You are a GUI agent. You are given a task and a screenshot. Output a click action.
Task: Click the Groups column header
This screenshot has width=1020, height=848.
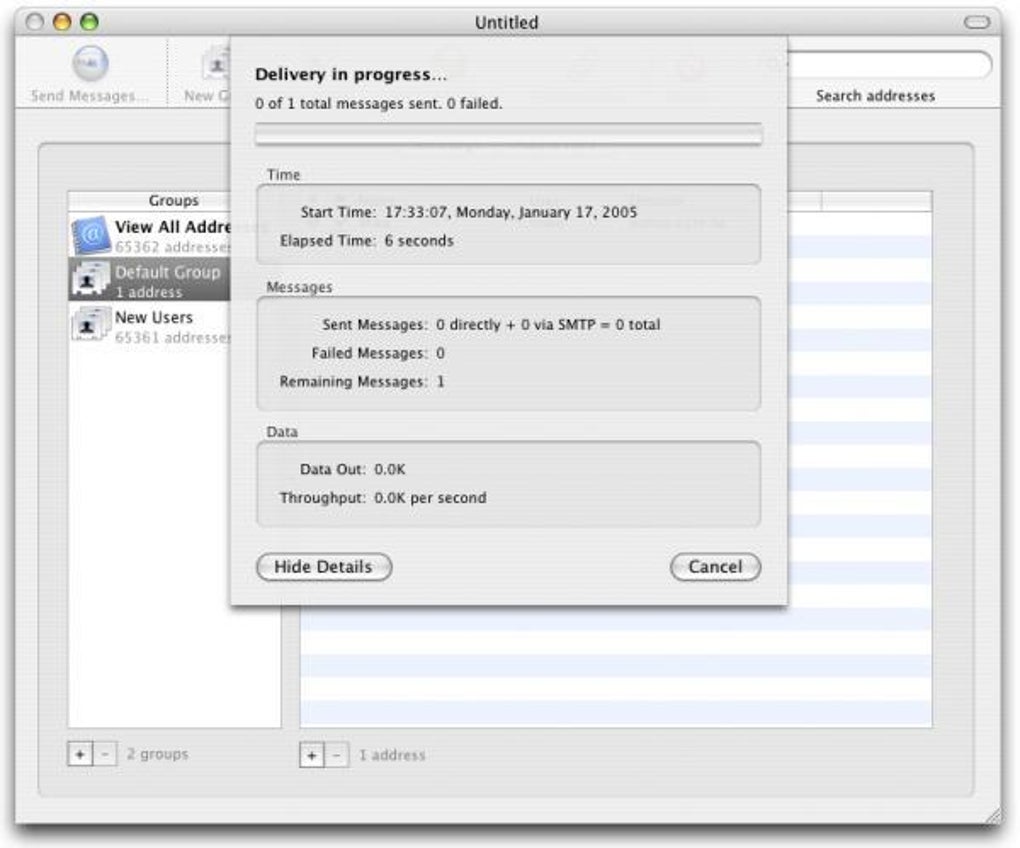click(x=174, y=200)
